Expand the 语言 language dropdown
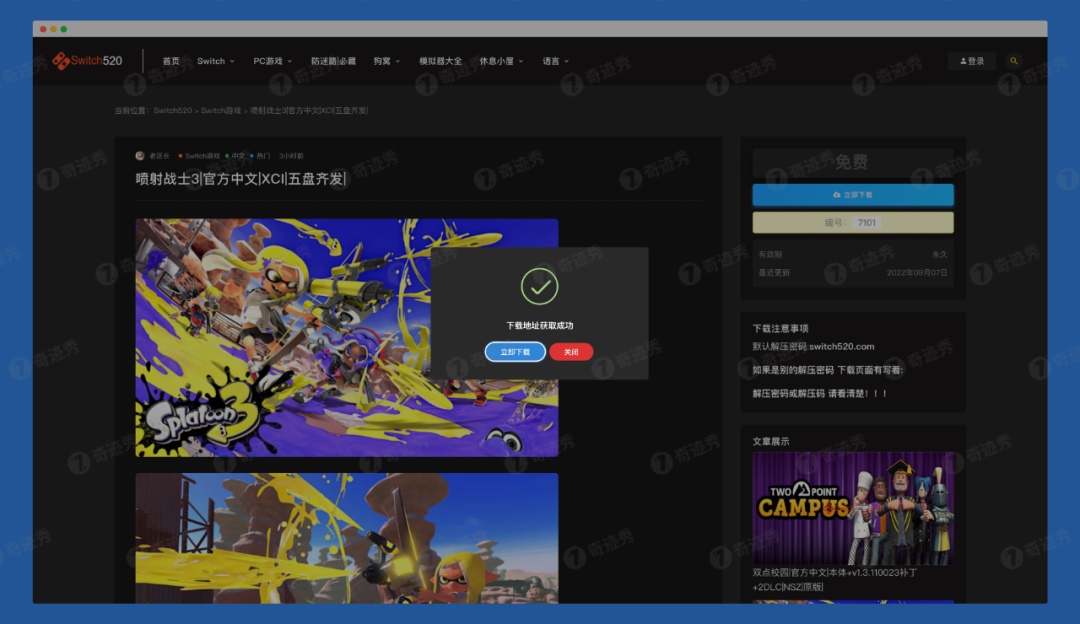1080x624 pixels. 555,61
